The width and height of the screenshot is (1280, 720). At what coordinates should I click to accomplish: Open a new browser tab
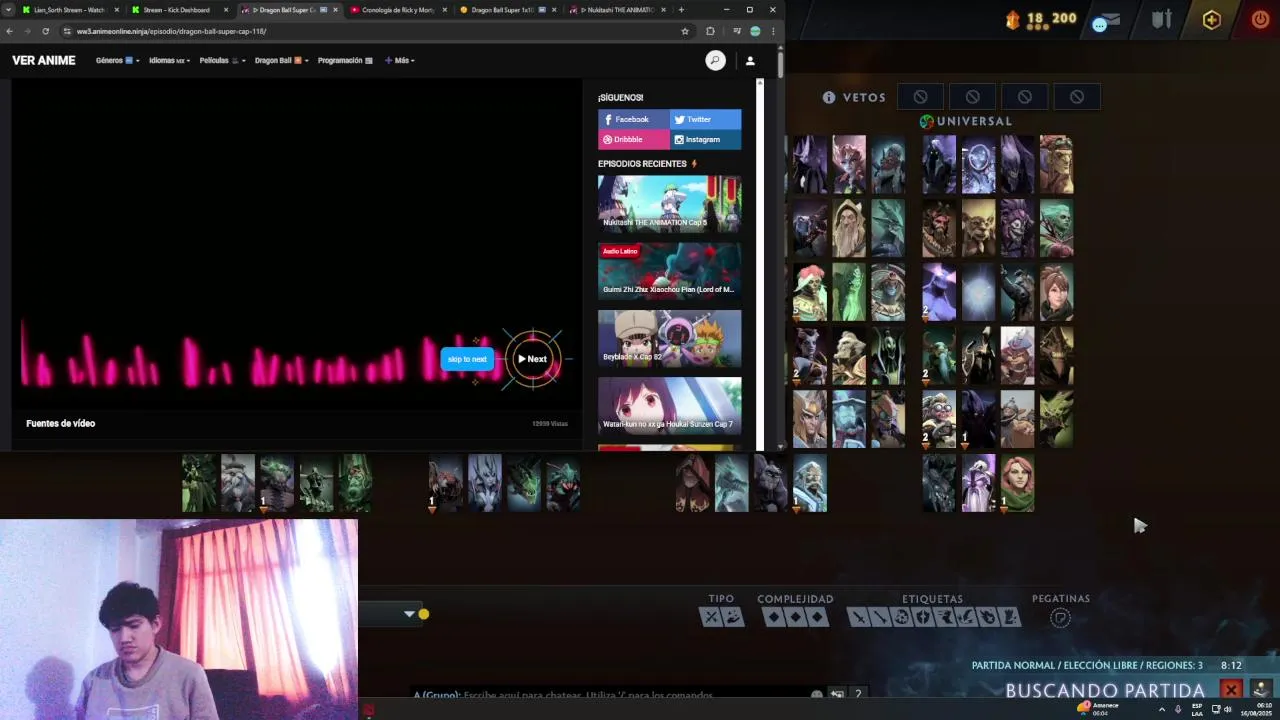point(681,10)
